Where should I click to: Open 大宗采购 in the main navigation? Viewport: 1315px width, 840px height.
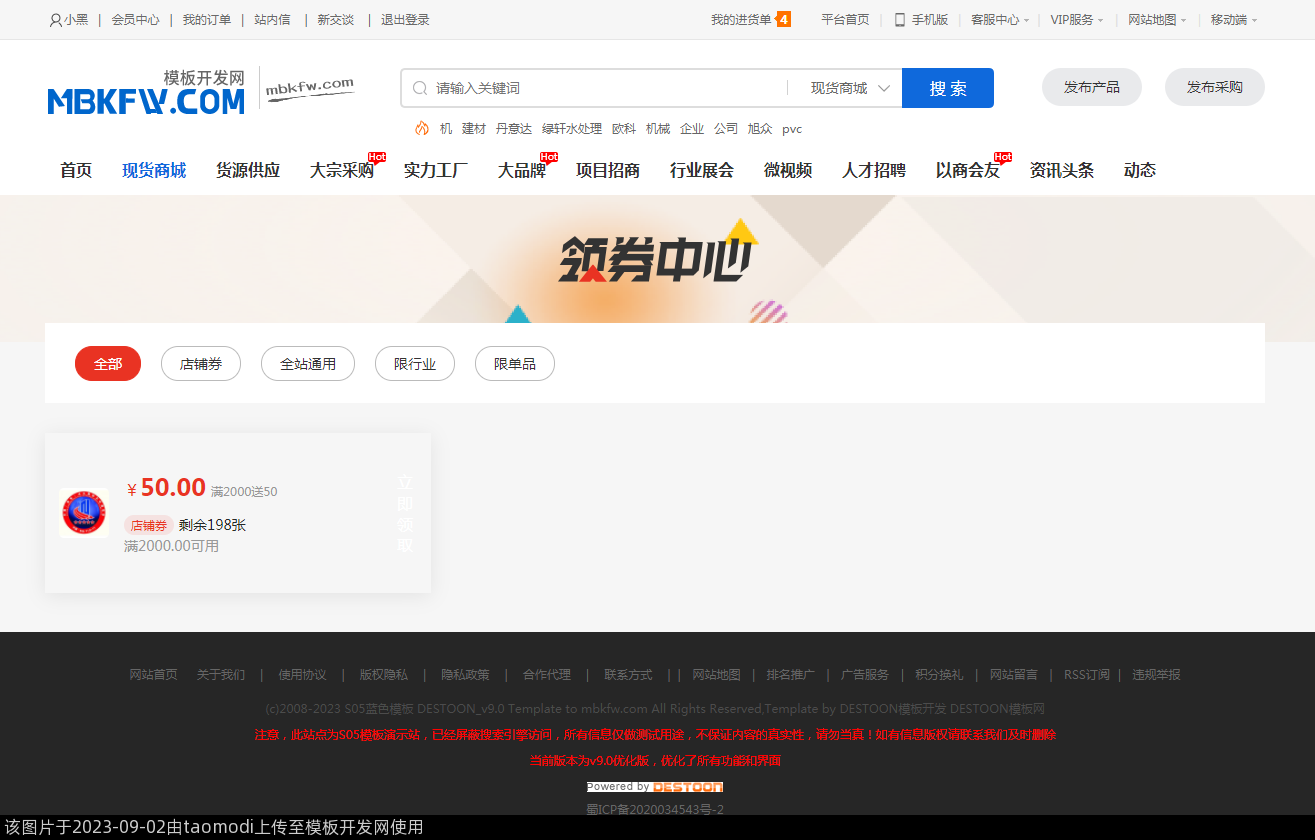tap(341, 170)
